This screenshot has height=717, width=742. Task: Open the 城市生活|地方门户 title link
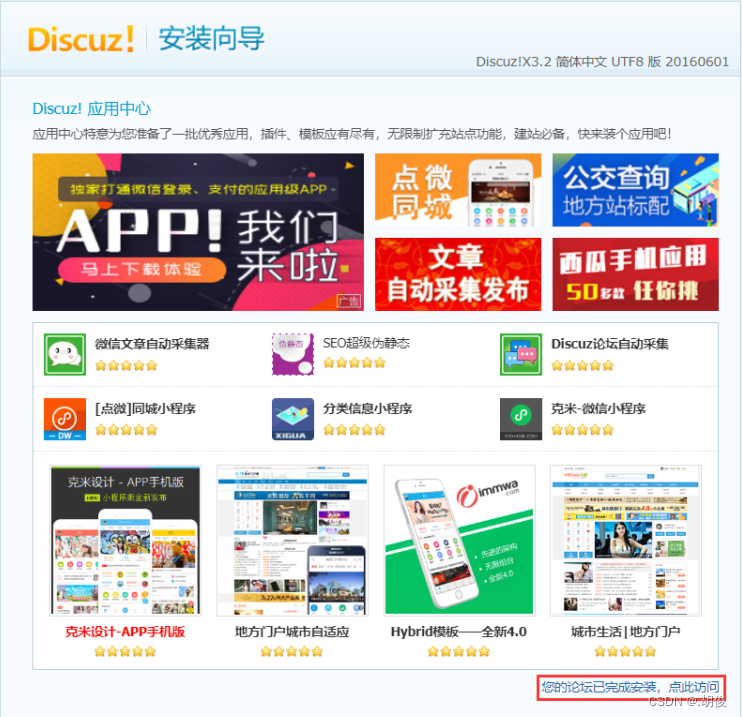[x=626, y=632]
